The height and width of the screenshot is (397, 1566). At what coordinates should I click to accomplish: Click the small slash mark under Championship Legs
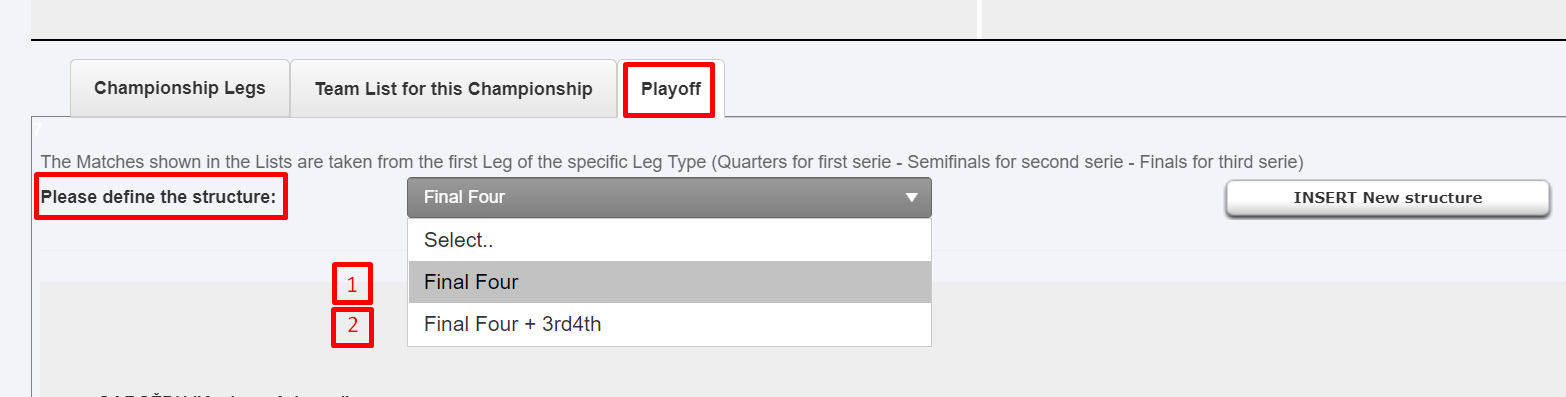(x=36, y=128)
